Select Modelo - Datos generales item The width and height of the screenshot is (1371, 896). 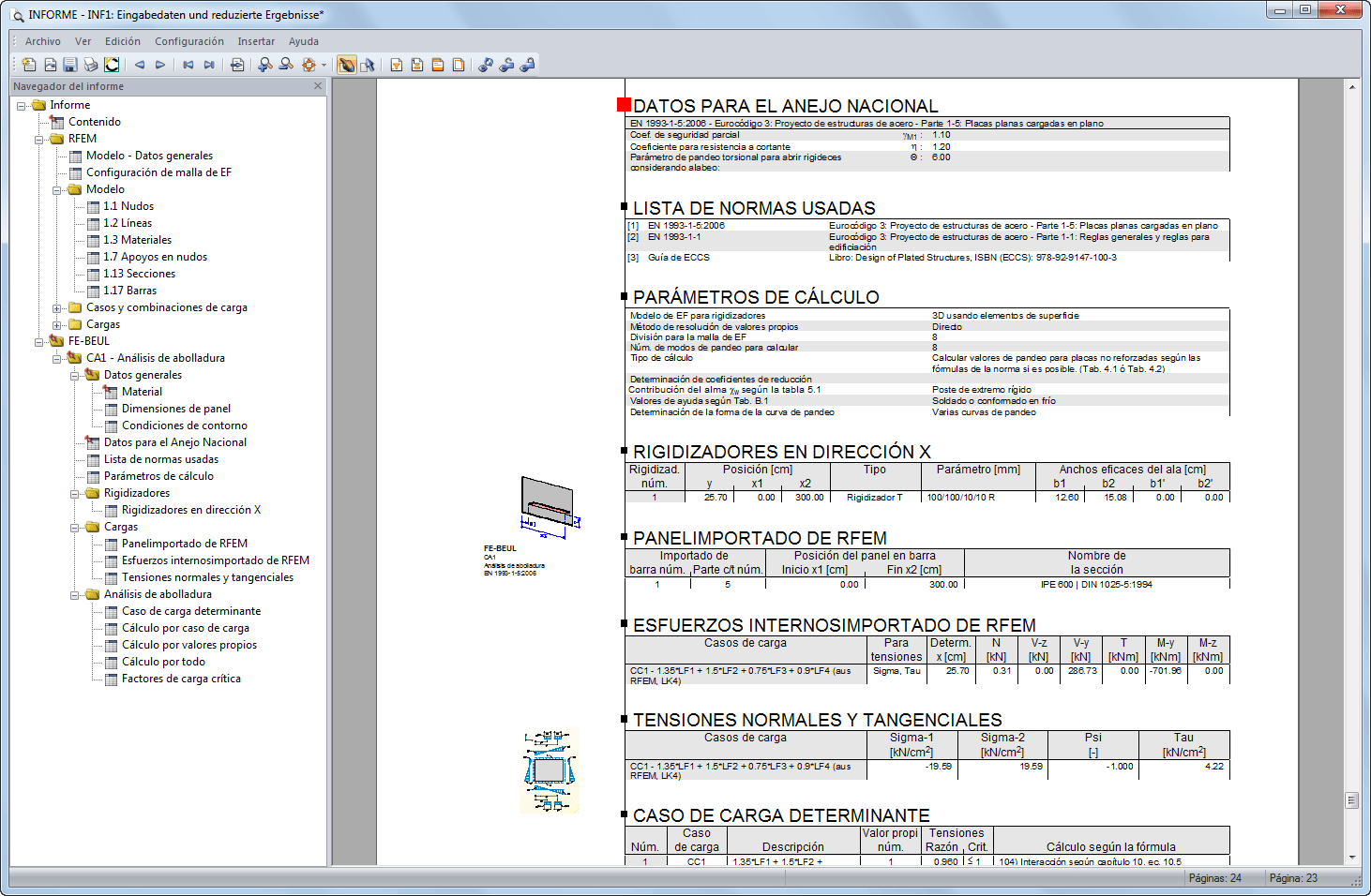click(x=149, y=156)
